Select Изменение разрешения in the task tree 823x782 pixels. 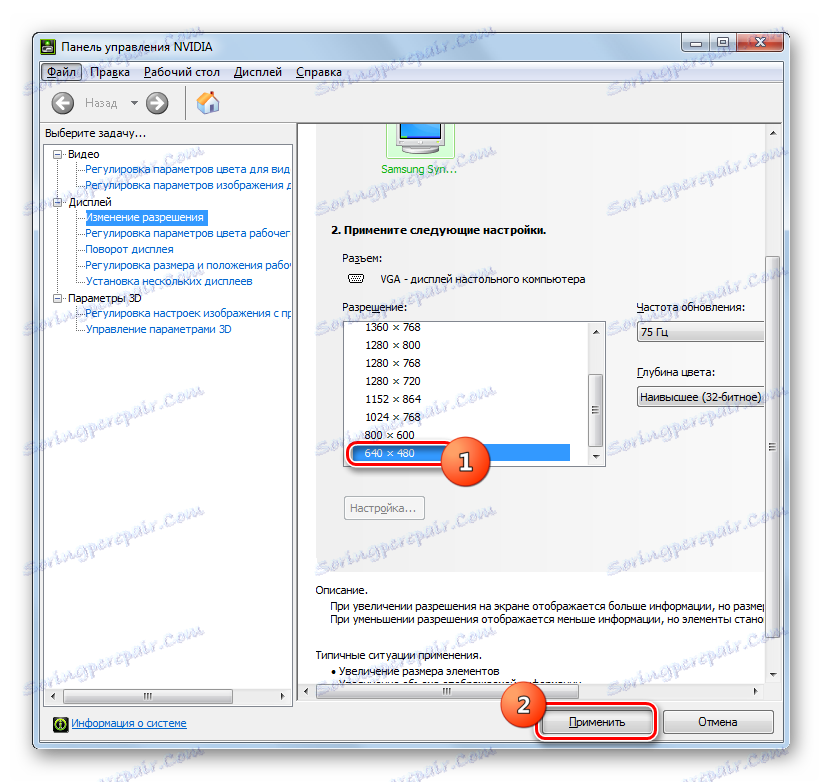coord(144,217)
